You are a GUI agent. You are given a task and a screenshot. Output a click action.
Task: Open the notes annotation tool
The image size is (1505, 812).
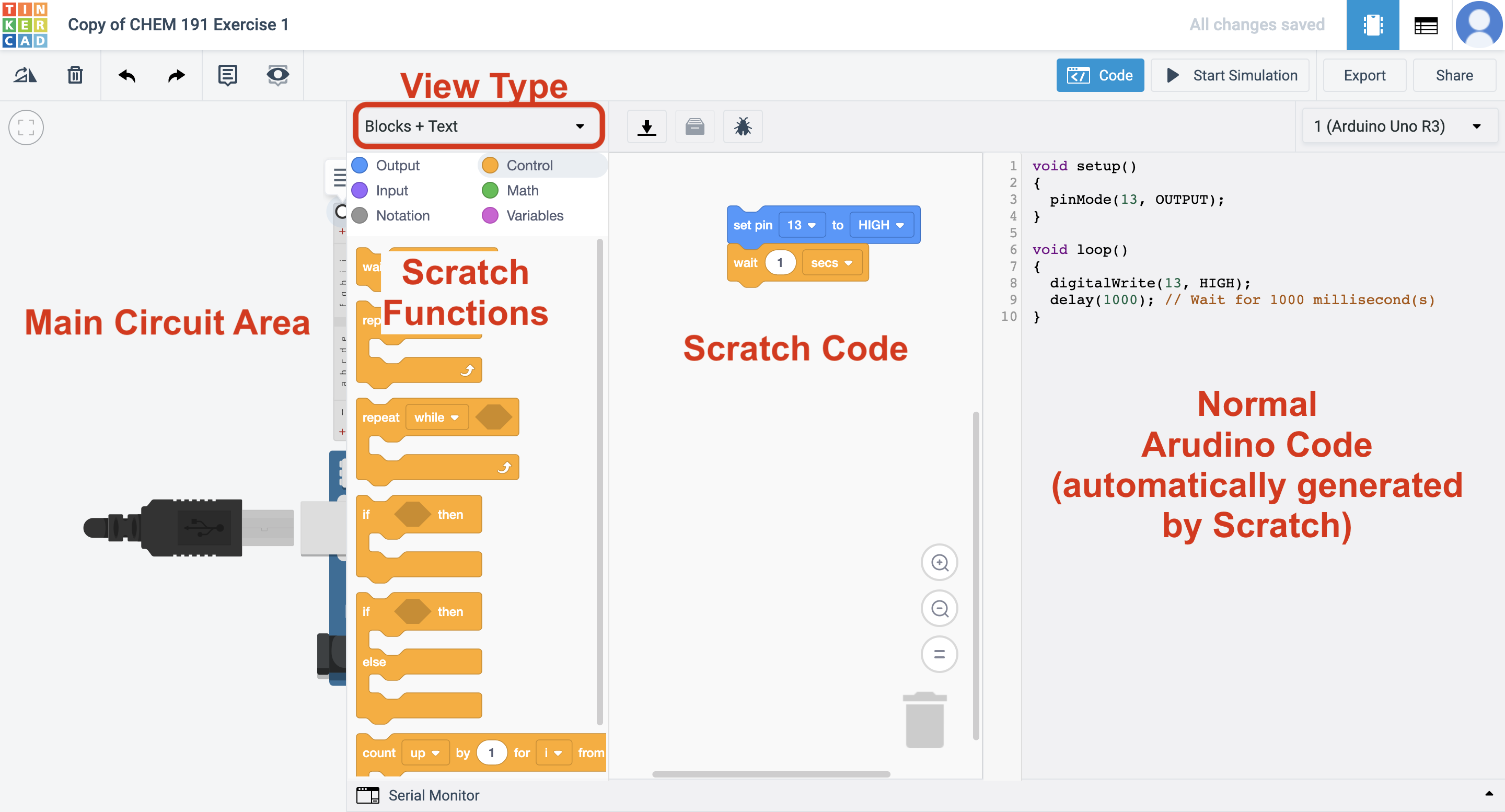[x=227, y=75]
